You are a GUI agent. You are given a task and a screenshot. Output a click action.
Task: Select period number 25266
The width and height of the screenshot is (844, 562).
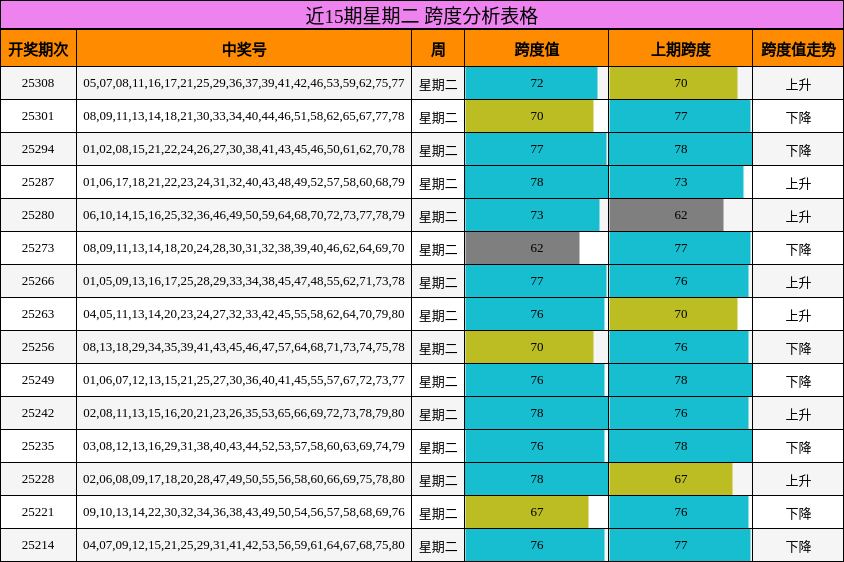38,281
